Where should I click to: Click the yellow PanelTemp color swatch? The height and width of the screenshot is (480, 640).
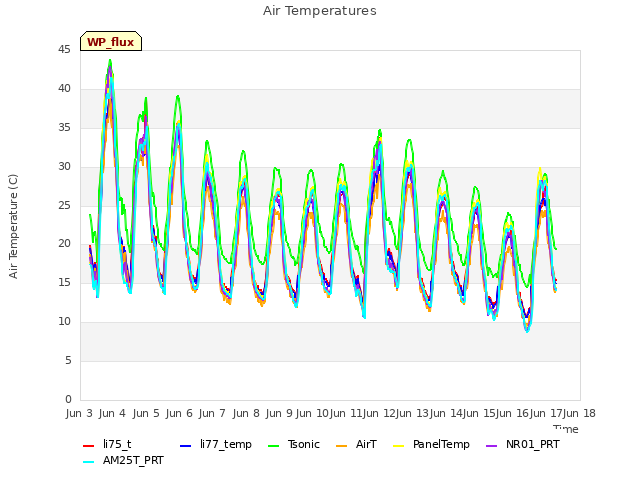click(398, 446)
